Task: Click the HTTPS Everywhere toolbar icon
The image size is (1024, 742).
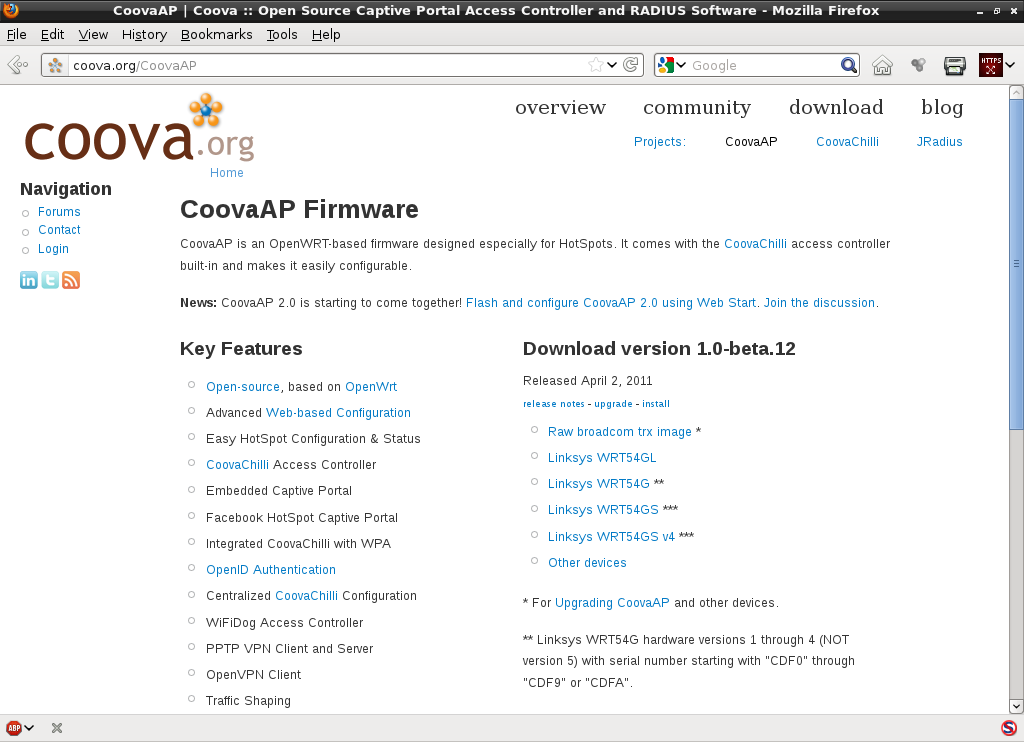Action: (990, 65)
